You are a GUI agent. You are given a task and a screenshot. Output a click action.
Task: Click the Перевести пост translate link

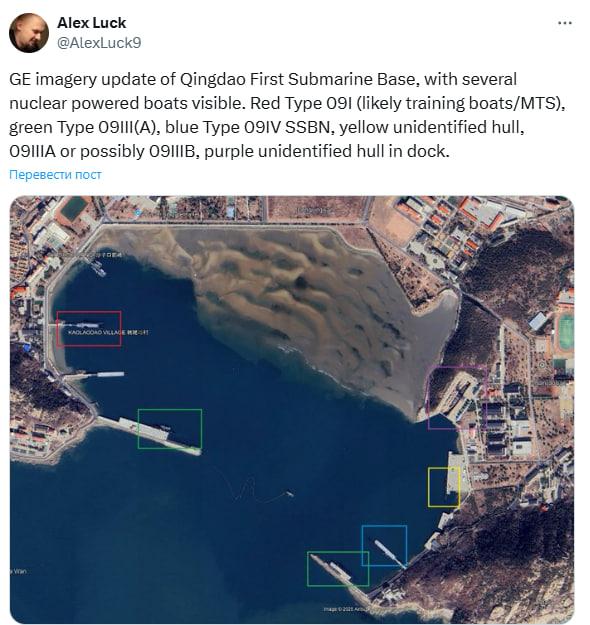[x=55, y=175]
